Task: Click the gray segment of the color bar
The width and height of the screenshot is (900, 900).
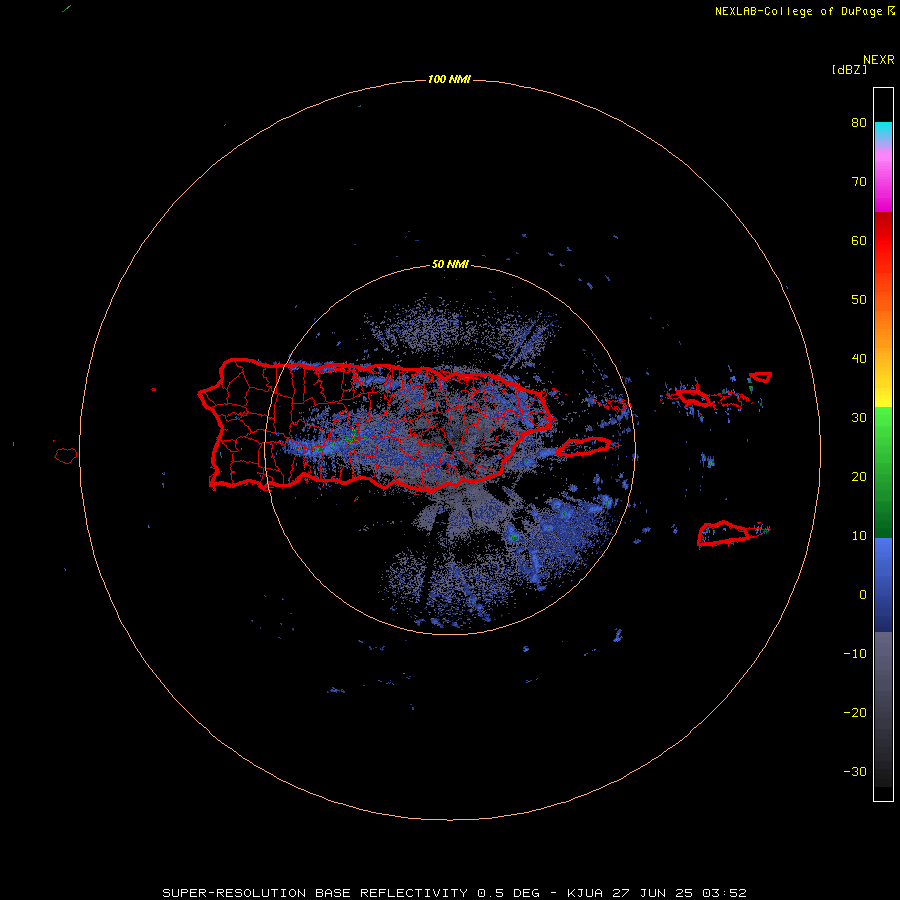Action: click(x=883, y=709)
